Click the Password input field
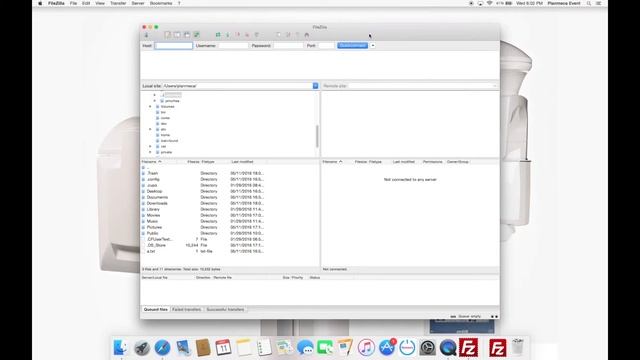The width and height of the screenshot is (640, 360). tap(288, 46)
